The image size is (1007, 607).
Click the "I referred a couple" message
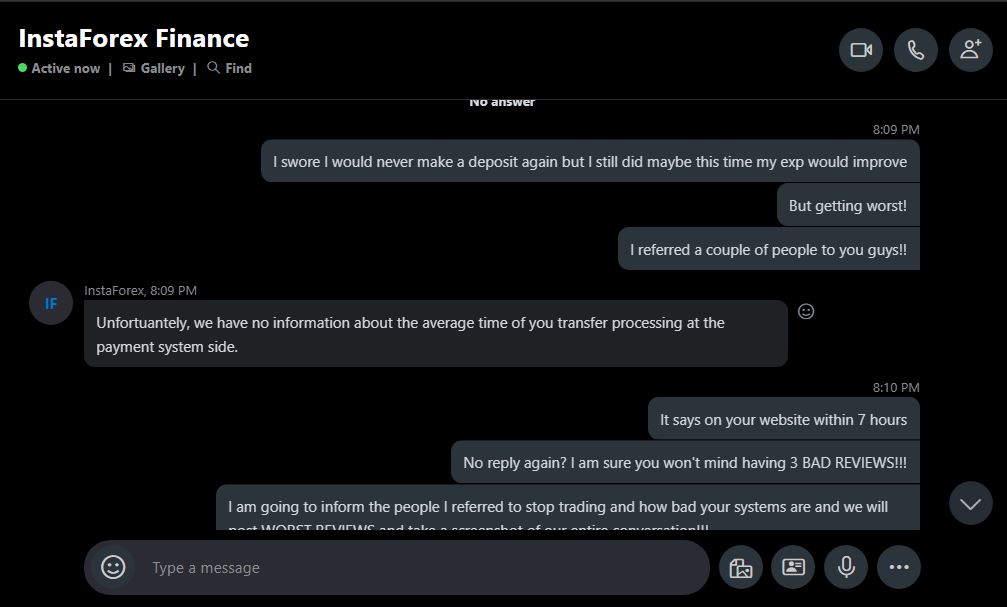pyautogui.click(x=768, y=249)
